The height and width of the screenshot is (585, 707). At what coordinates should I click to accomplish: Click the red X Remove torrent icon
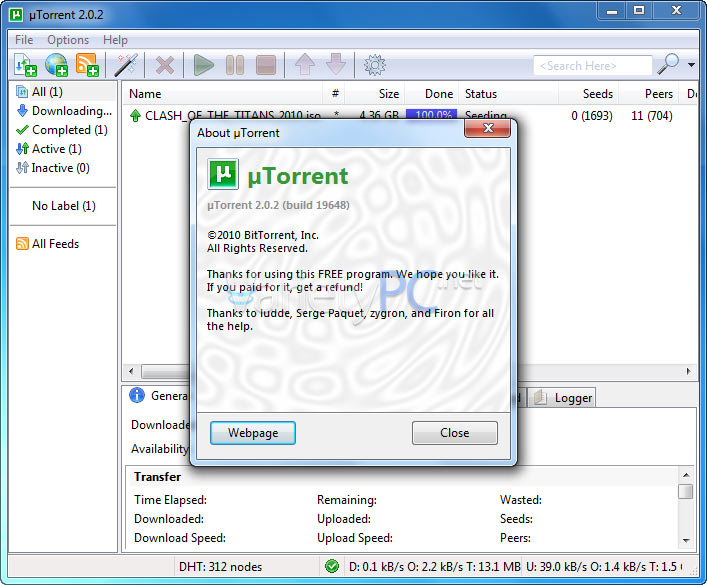point(165,65)
